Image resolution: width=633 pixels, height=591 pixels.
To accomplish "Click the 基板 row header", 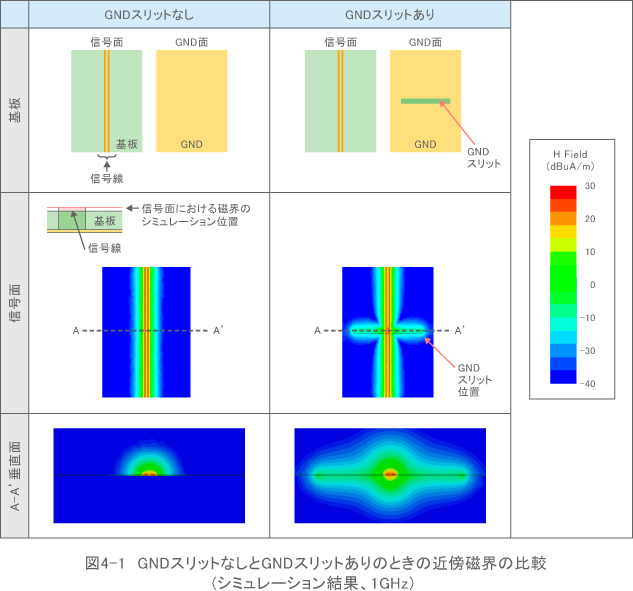I will click(14, 110).
